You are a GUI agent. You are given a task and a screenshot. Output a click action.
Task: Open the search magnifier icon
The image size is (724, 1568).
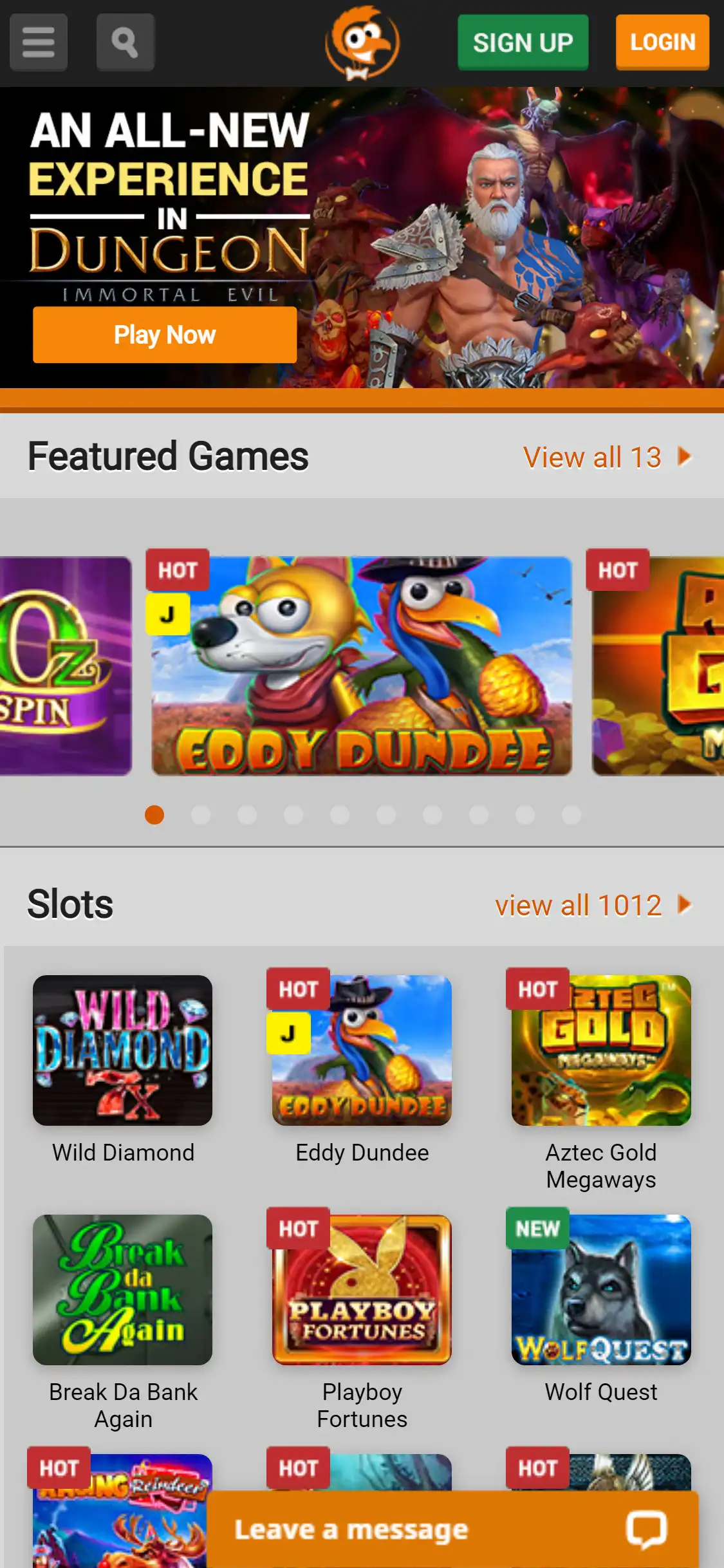(x=125, y=42)
